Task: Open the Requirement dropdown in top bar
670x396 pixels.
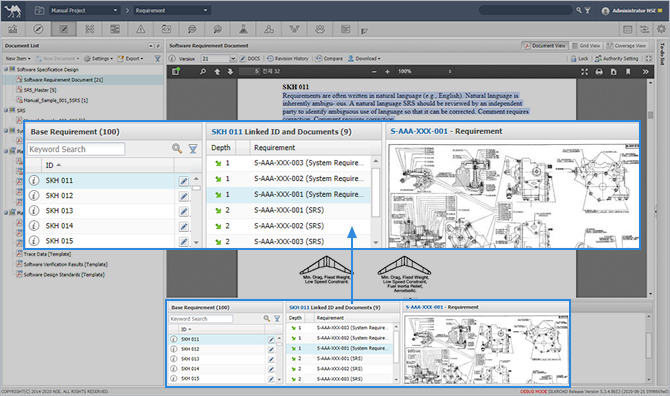Action: [x=171, y=10]
